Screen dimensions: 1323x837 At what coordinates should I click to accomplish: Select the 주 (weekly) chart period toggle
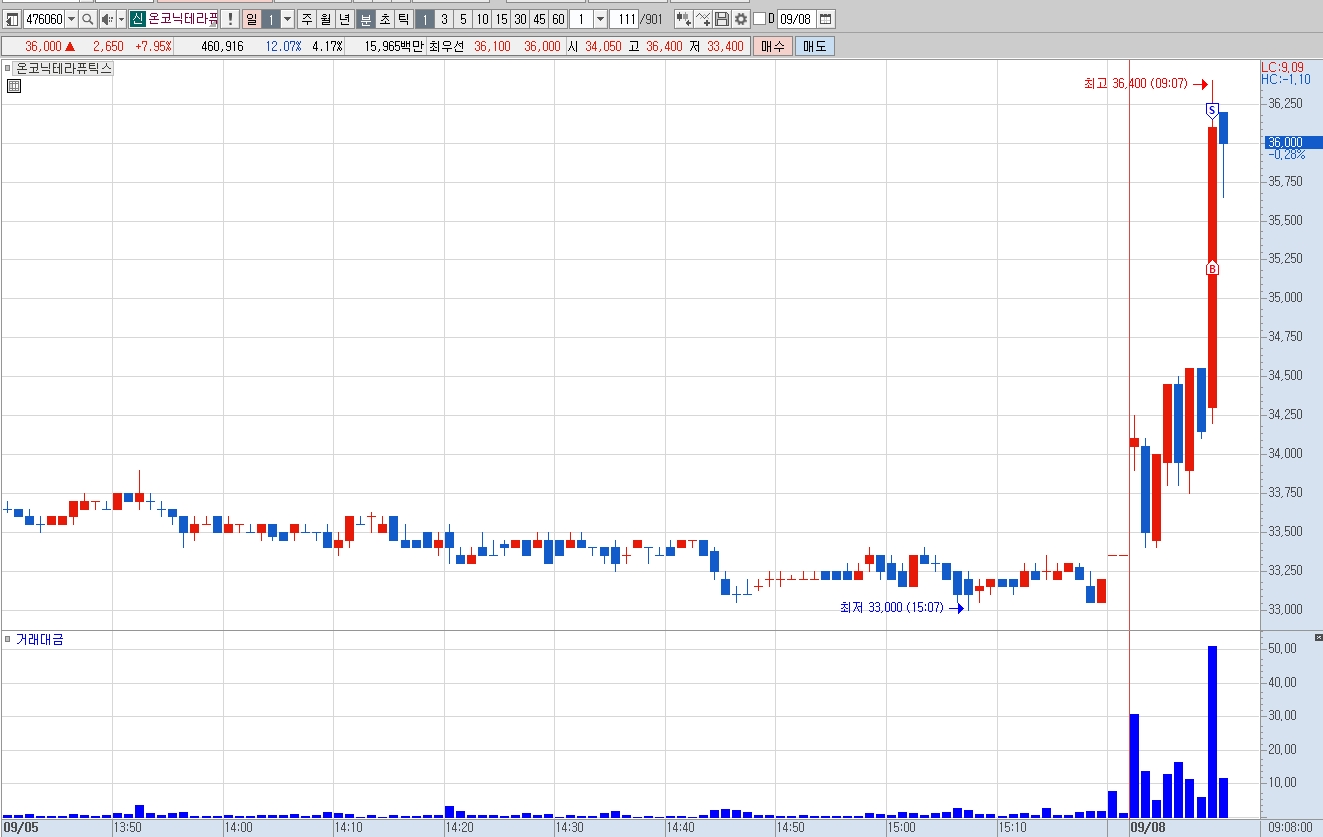(306, 19)
